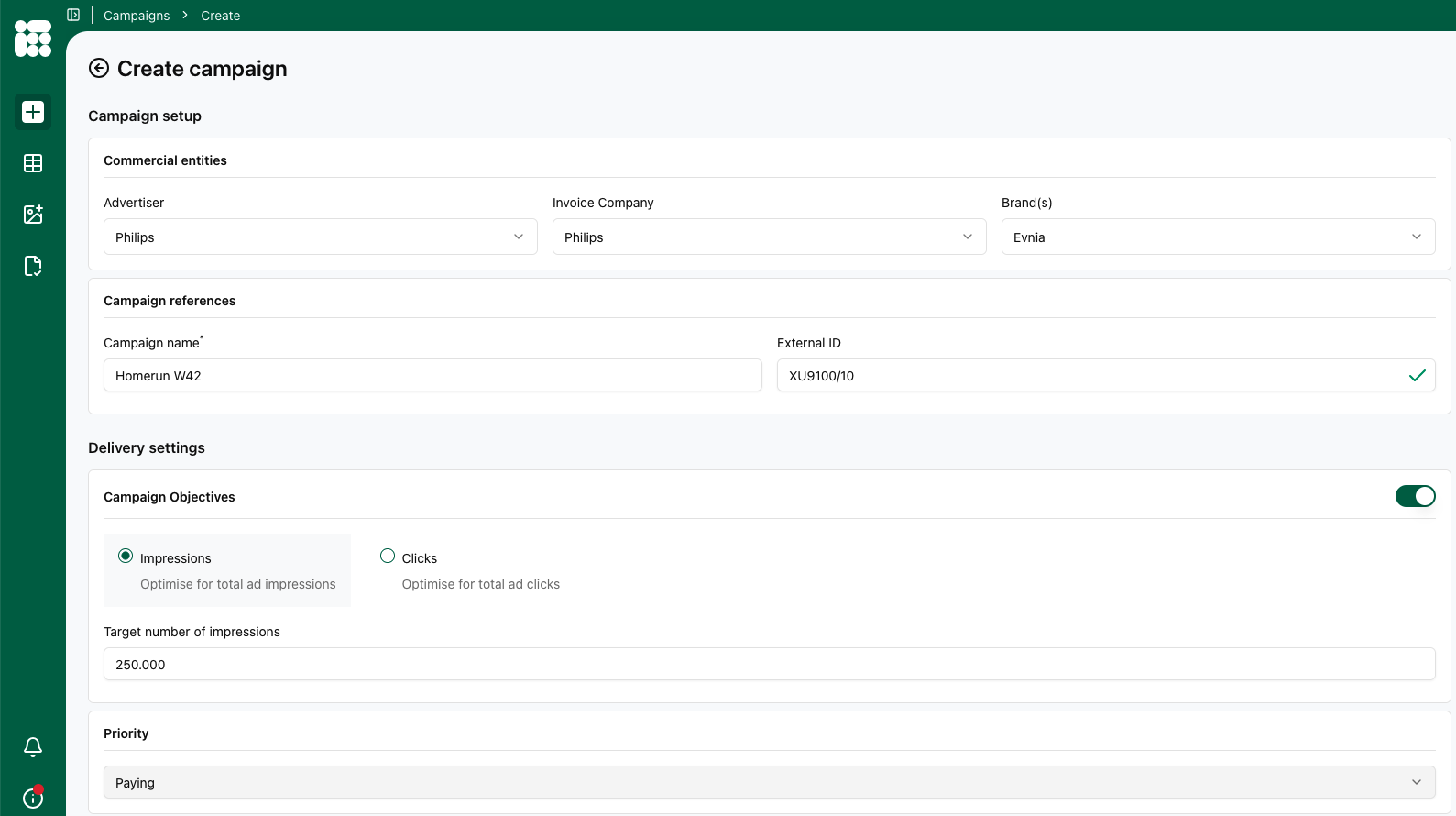Click the Commercial entities heading
This screenshot has height=816, width=1456.
click(165, 160)
